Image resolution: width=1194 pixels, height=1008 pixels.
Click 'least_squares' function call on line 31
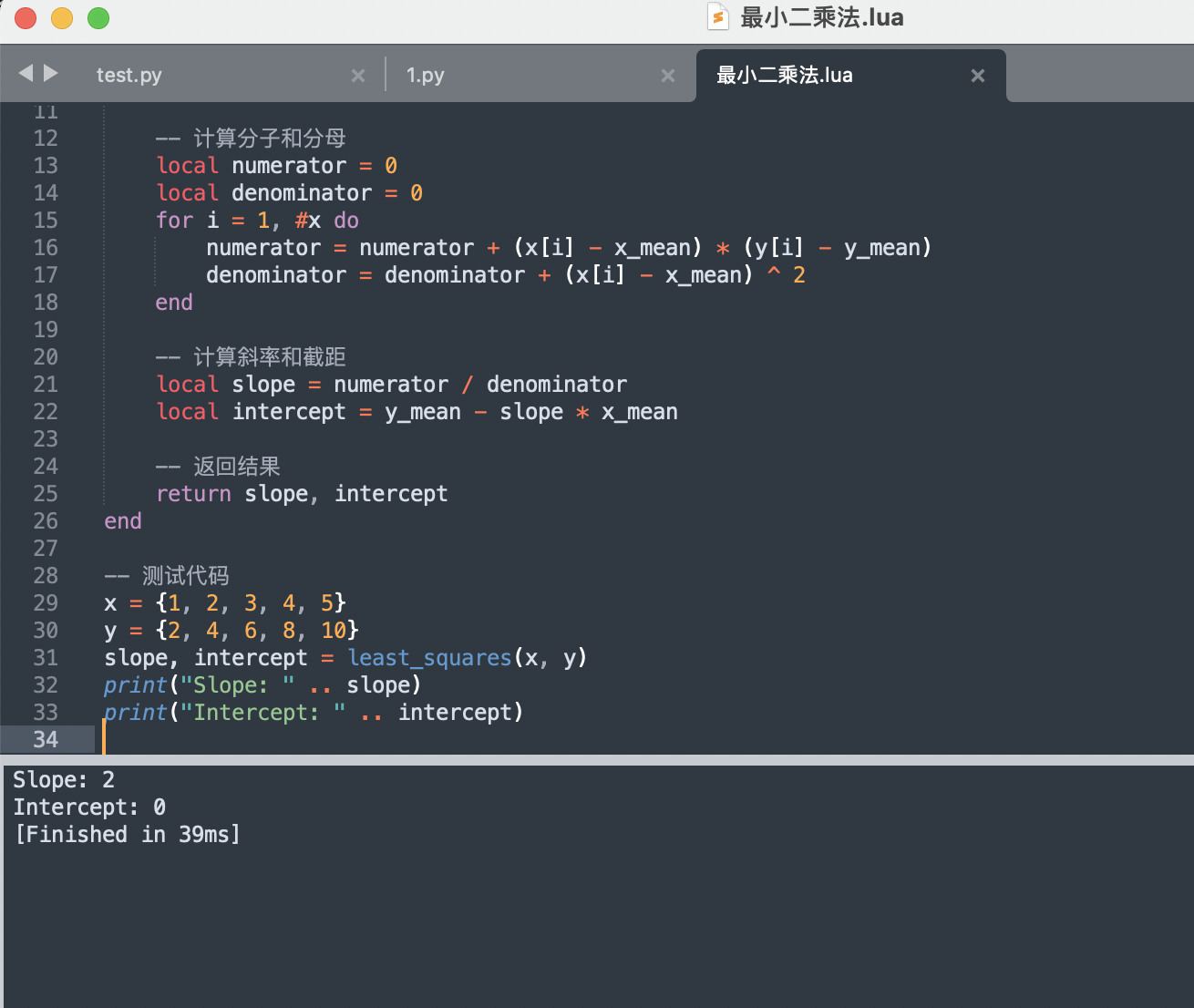[430, 658]
